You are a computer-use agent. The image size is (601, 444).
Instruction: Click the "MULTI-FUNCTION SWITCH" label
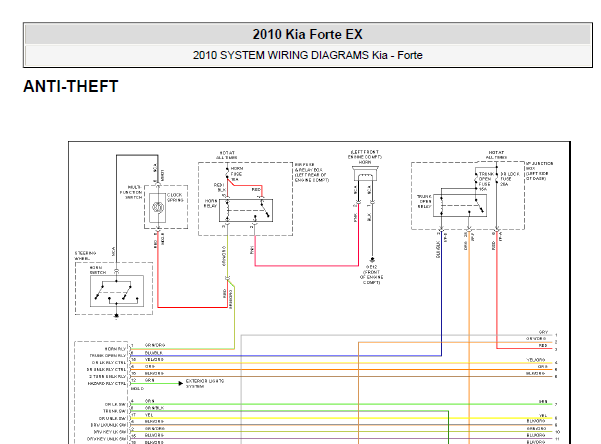coord(131,192)
